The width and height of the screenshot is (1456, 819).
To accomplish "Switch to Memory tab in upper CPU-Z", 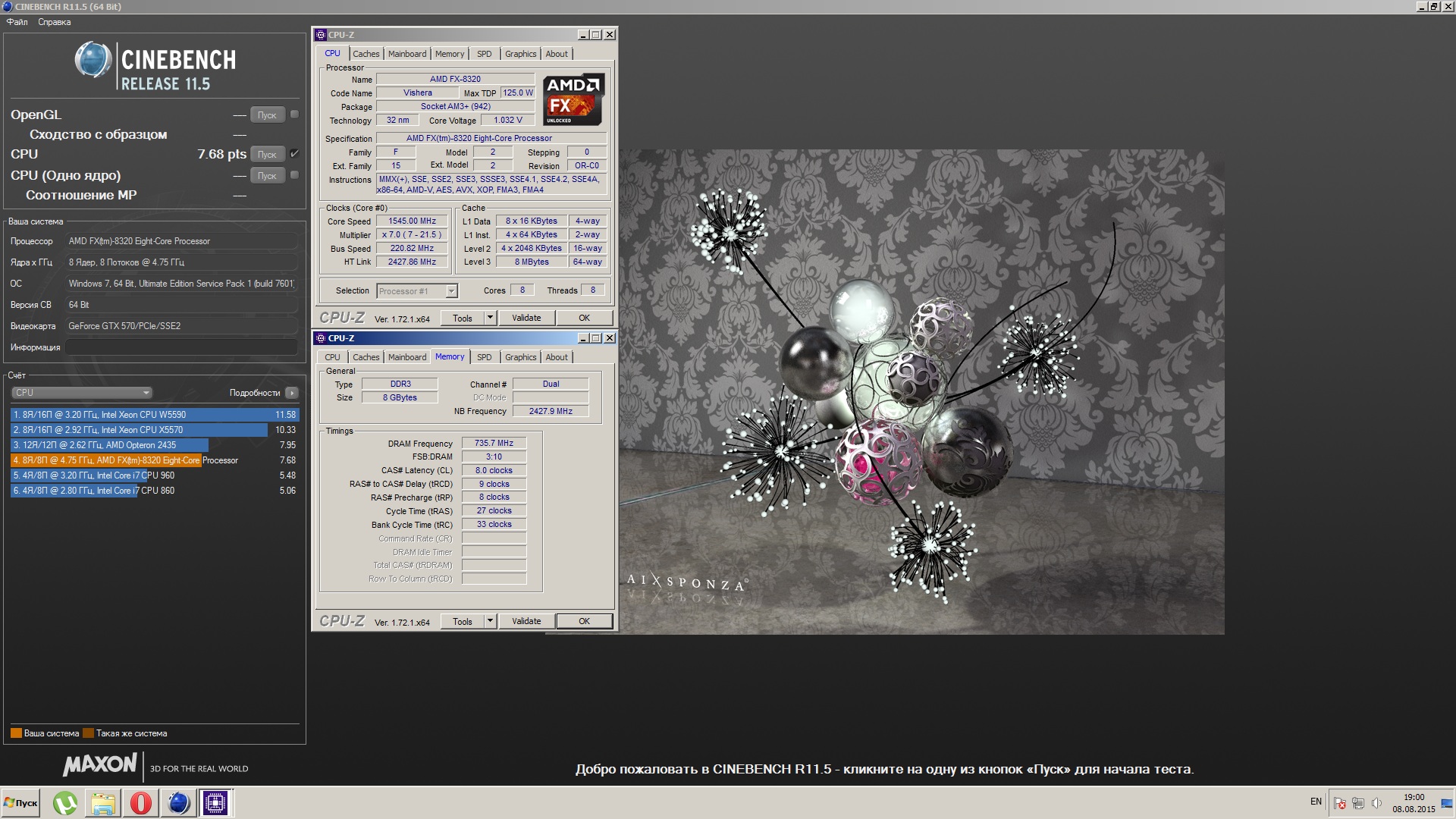I will coord(450,54).
